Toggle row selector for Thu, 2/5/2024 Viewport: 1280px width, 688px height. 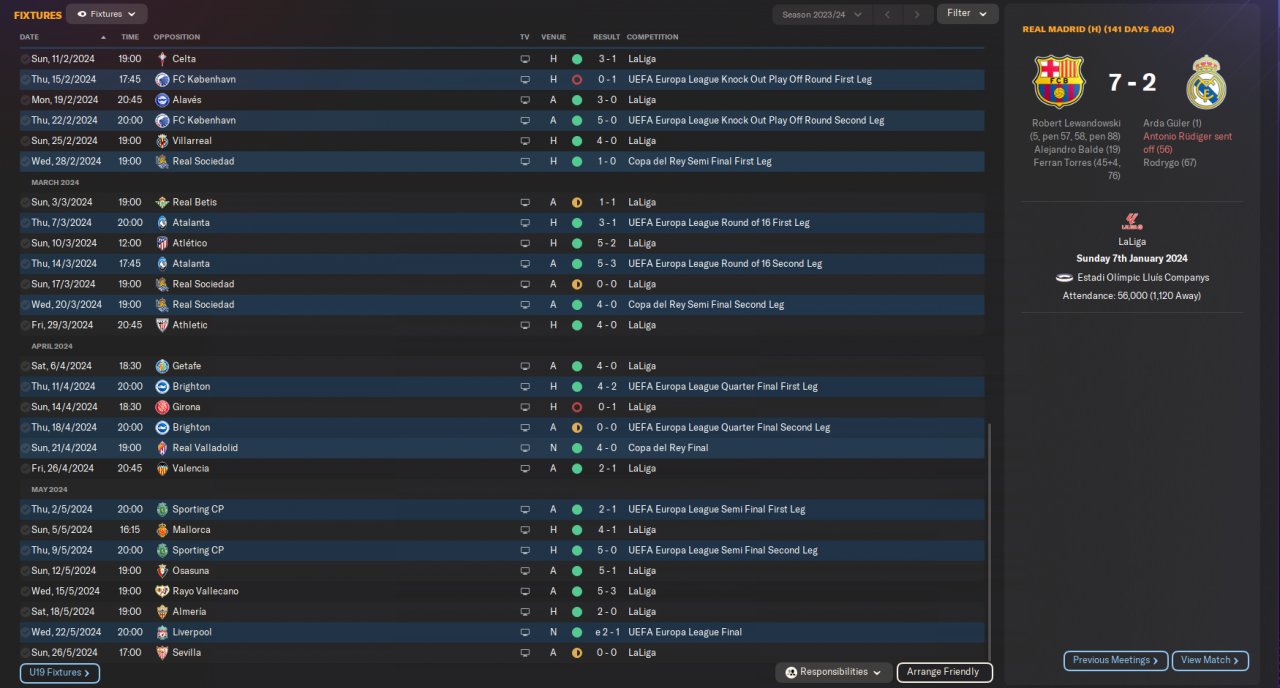25,509
